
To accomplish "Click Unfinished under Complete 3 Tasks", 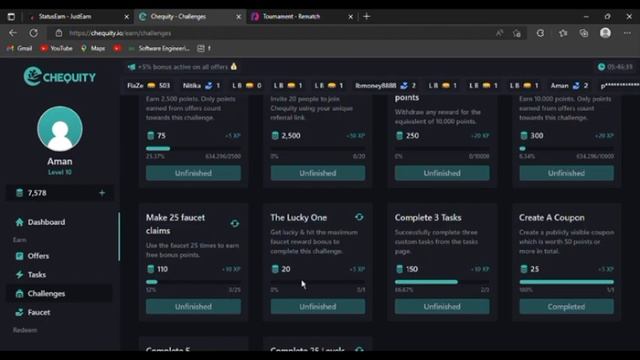I will click(442, 307).
